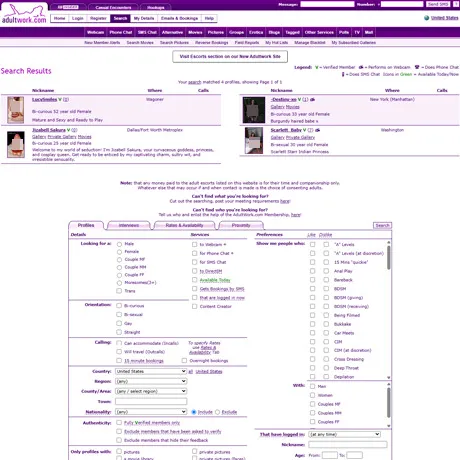Click the Message input field at top
Viewport: 460px width, 460px height.
click(327, 4)
